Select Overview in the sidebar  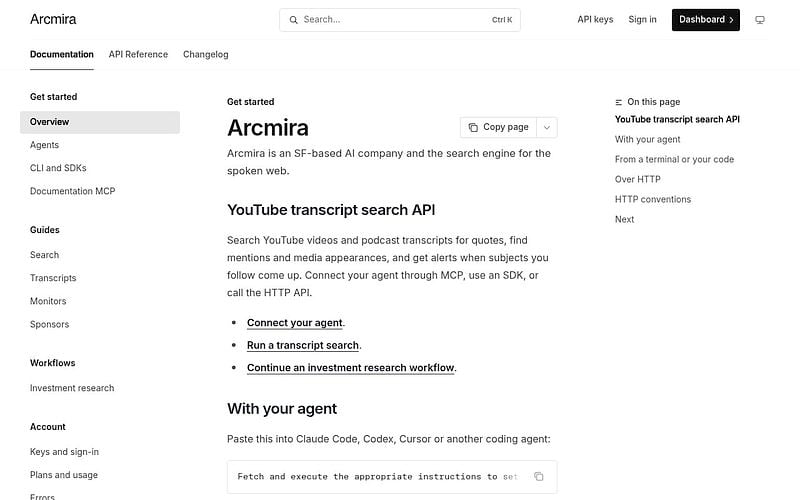(x=100, y=122)
